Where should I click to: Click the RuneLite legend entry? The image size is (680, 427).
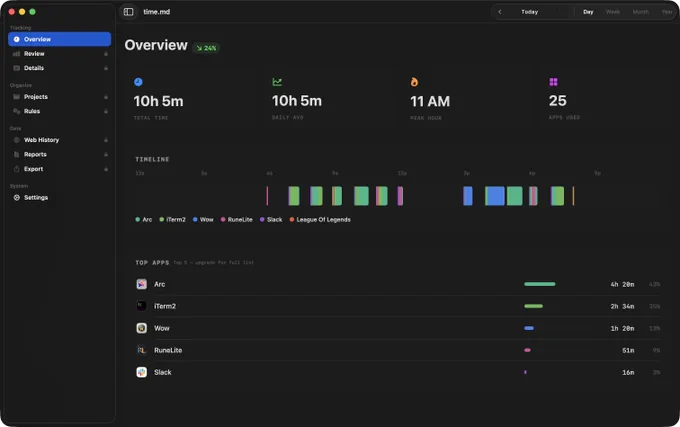click(236, 219)
